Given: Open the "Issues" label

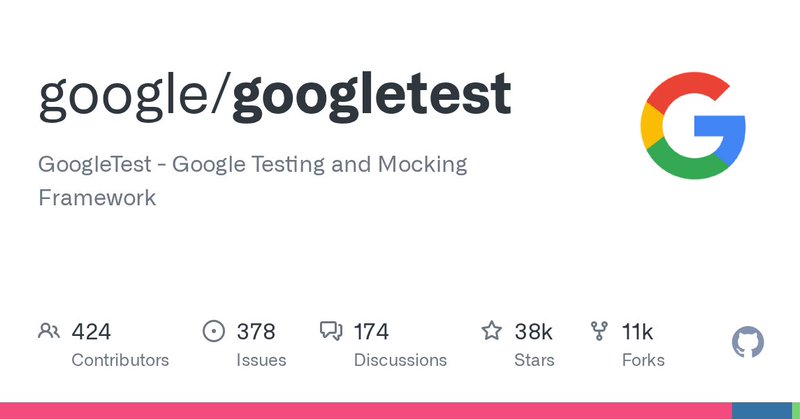Looking at the screenshot, I should point(261,360).
